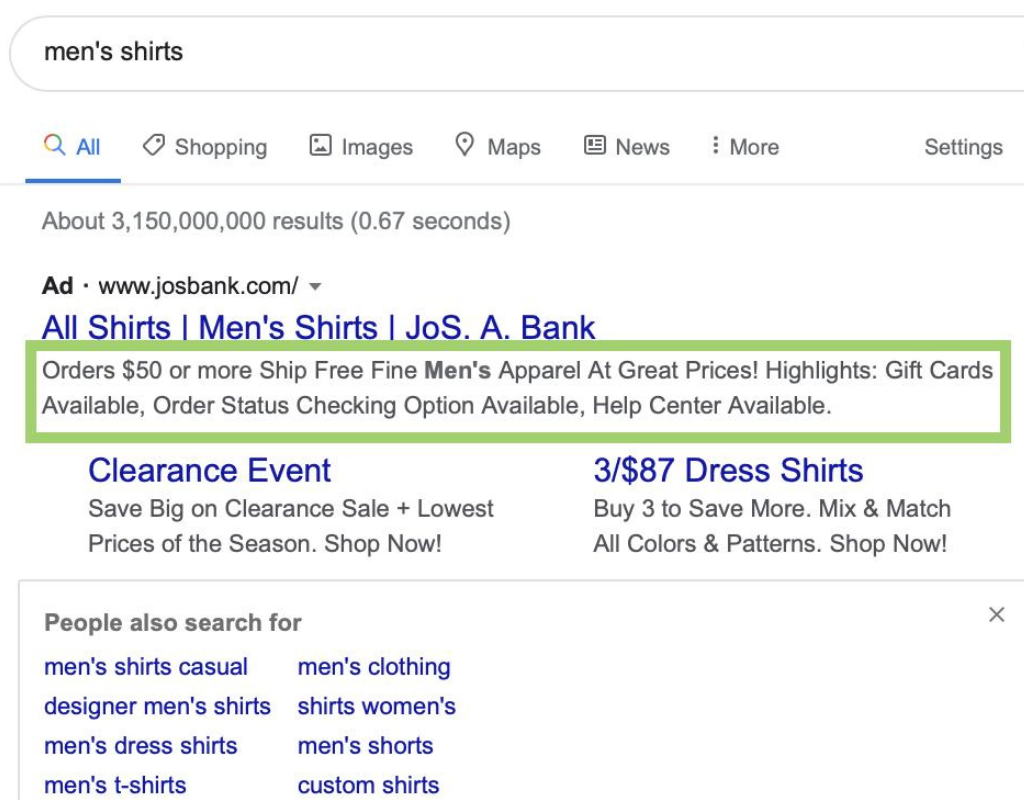Click the Save Big on Clearance Sale description
1024x800 pixels.
pyautogui.click(x=291, y=526)
